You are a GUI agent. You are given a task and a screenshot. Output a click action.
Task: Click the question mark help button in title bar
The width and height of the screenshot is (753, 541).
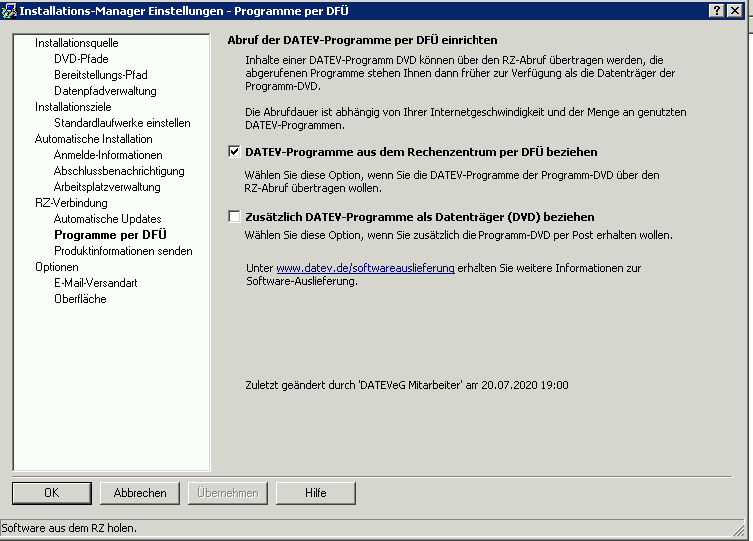(x=717, y=11)
